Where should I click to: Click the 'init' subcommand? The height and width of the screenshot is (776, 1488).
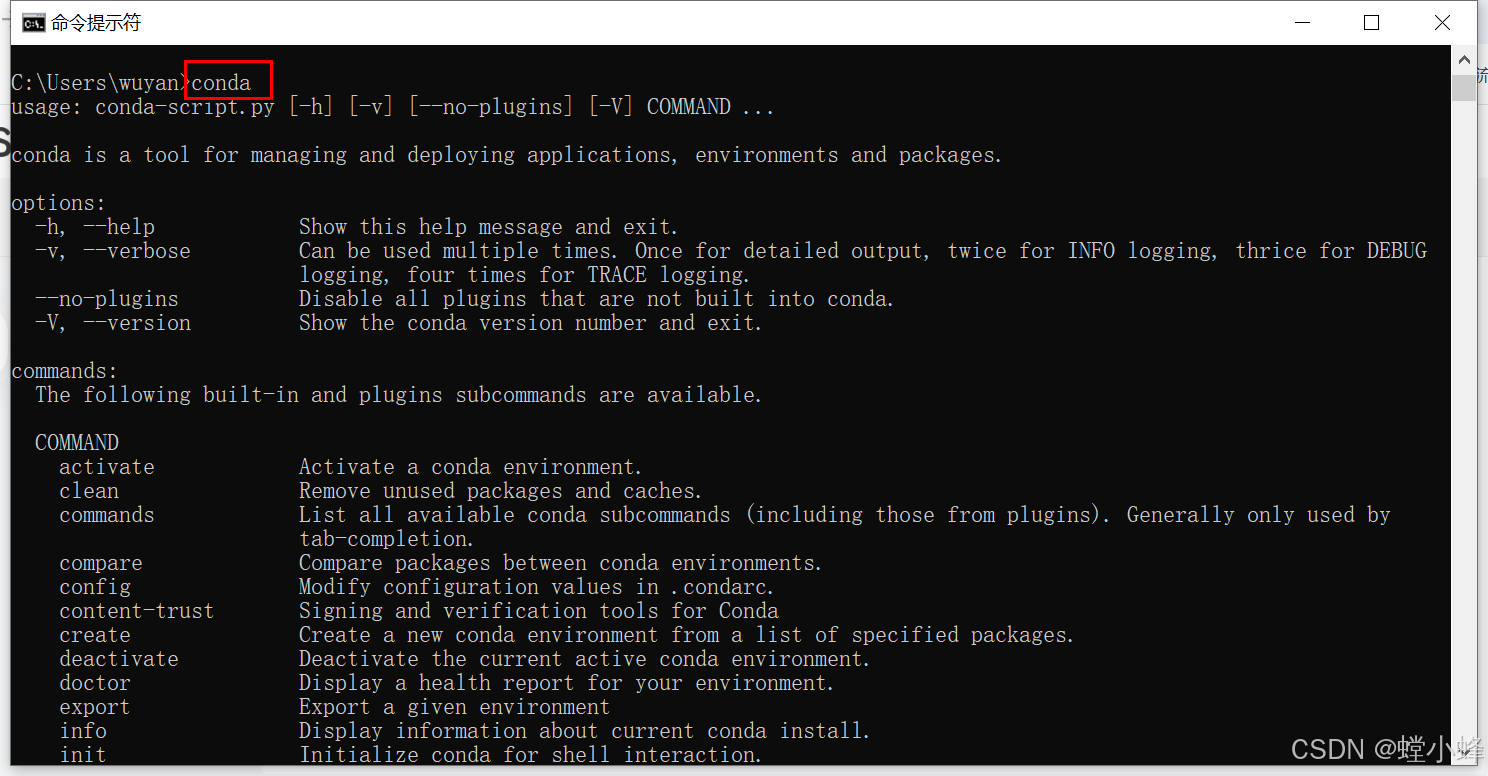(83, 755)
